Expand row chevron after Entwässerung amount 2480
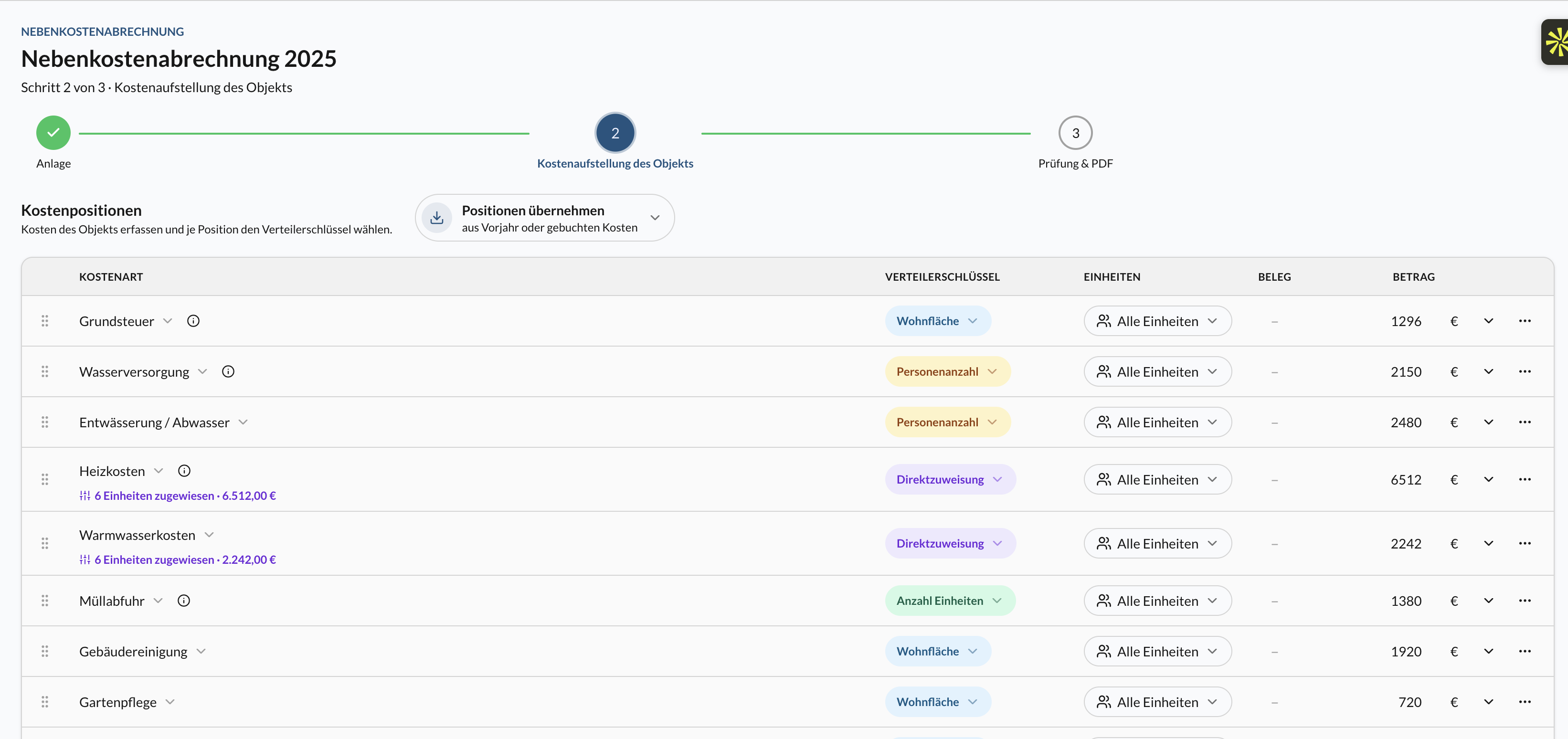 pos(1488,422)
